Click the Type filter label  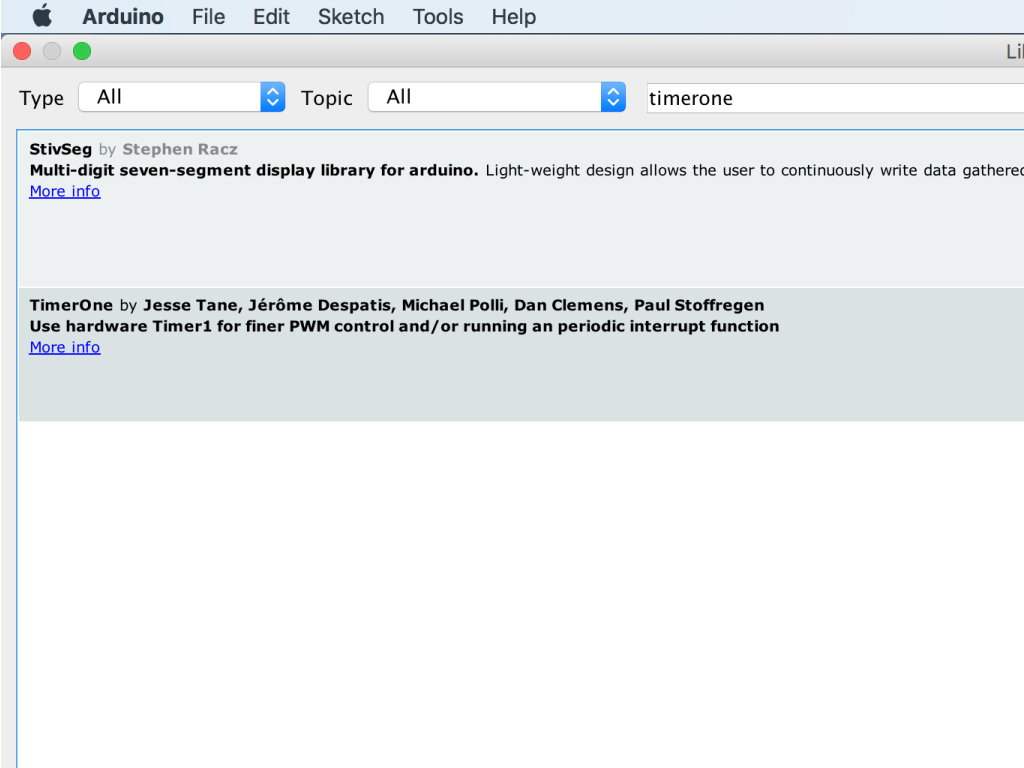pos(42,98)
